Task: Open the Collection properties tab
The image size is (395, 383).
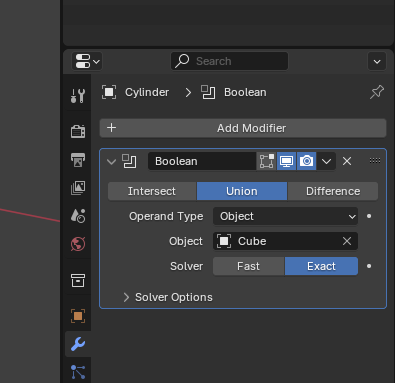Action: [78, 280]
